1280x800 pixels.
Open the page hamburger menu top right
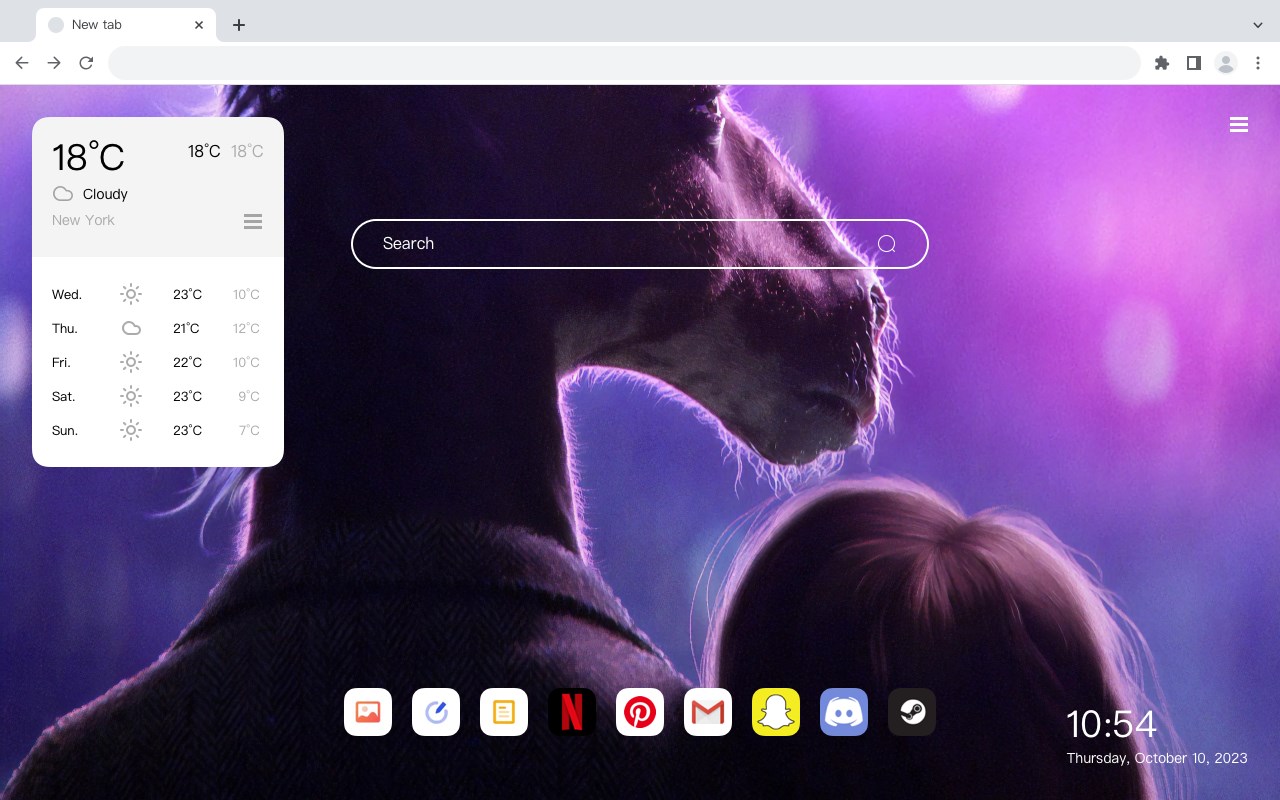[x=1239, y=125]
